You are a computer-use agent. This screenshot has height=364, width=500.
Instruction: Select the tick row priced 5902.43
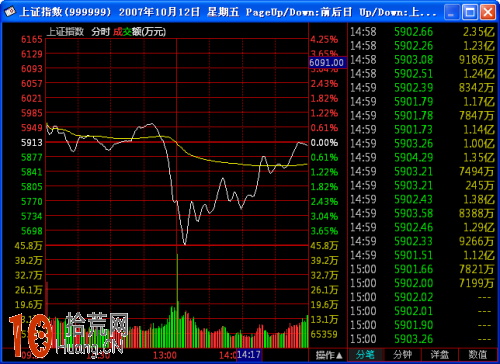coord(422,200)
